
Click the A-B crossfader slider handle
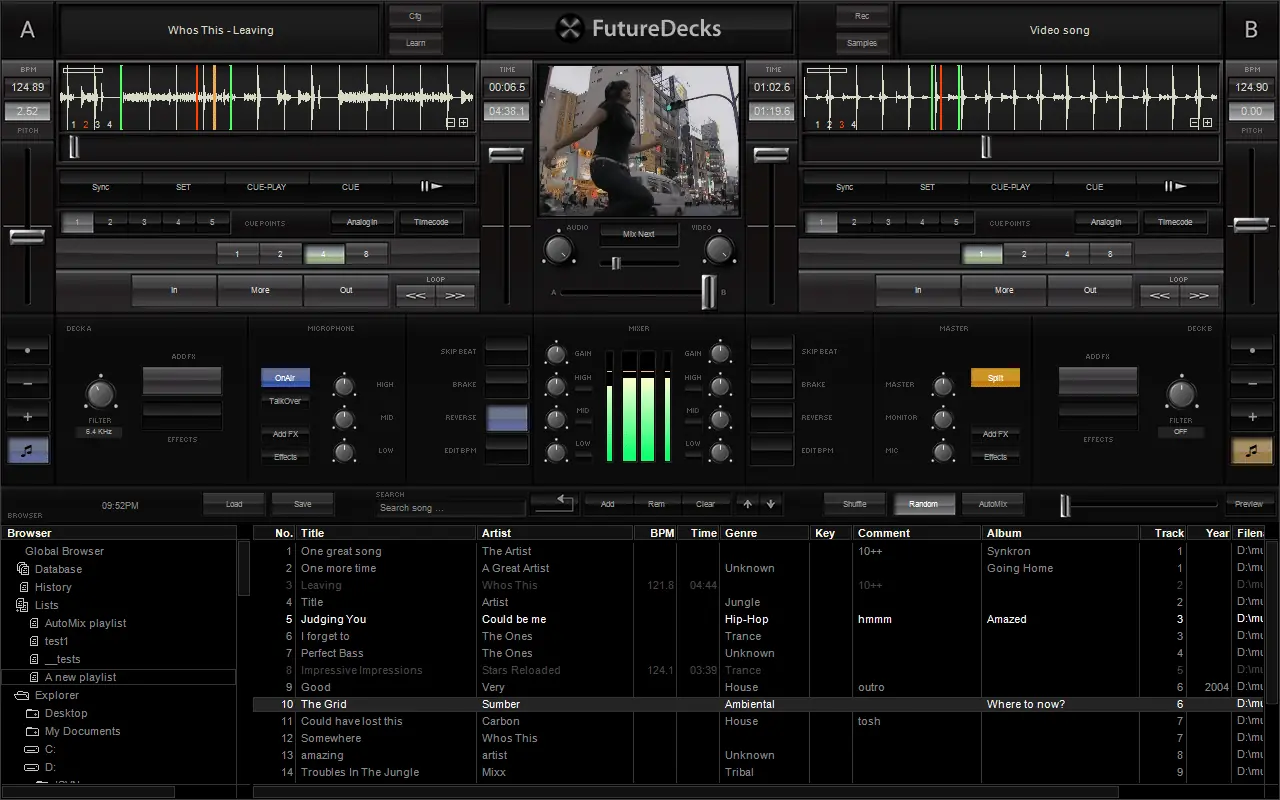coord(708,292)
